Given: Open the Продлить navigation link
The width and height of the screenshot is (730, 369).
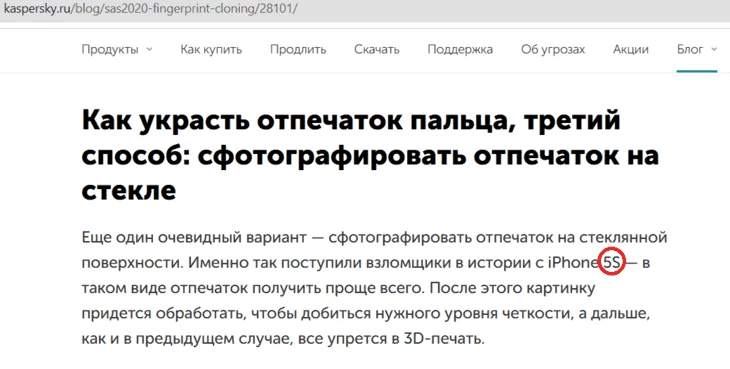Looking at the screenshot, I should coord(298,50).
